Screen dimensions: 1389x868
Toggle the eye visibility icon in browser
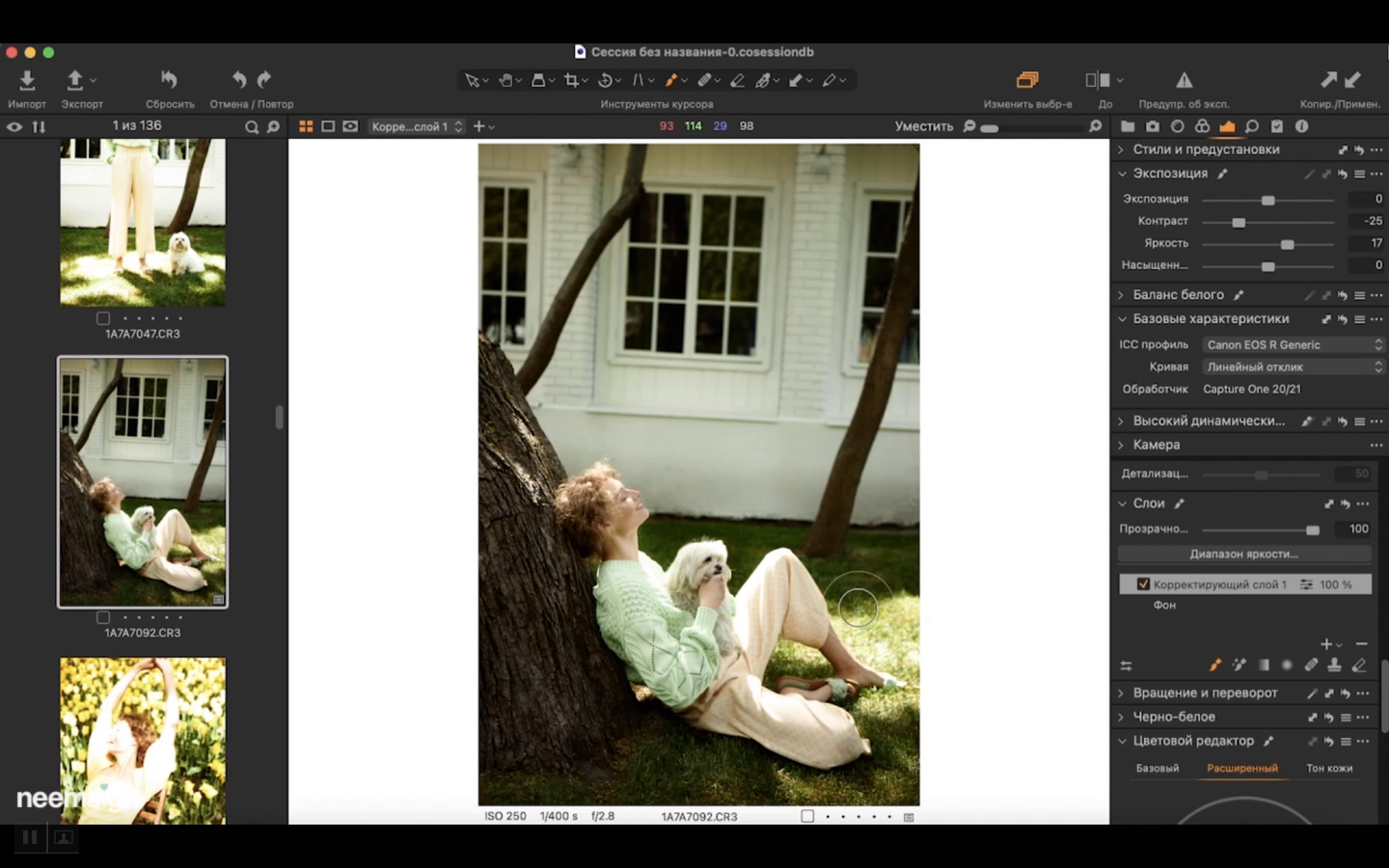pos(14,126)
